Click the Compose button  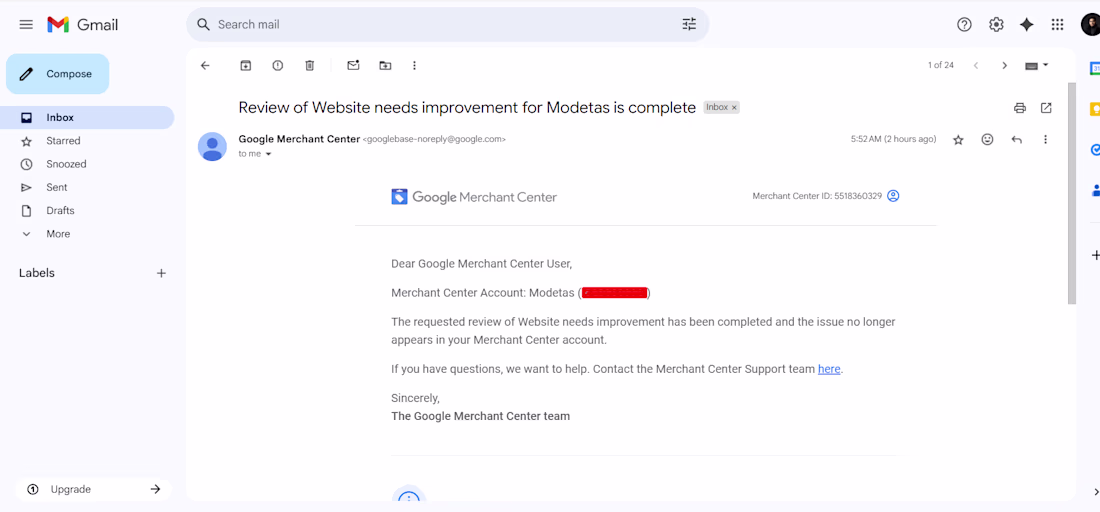pyautogui.click(x=58, y=74)
